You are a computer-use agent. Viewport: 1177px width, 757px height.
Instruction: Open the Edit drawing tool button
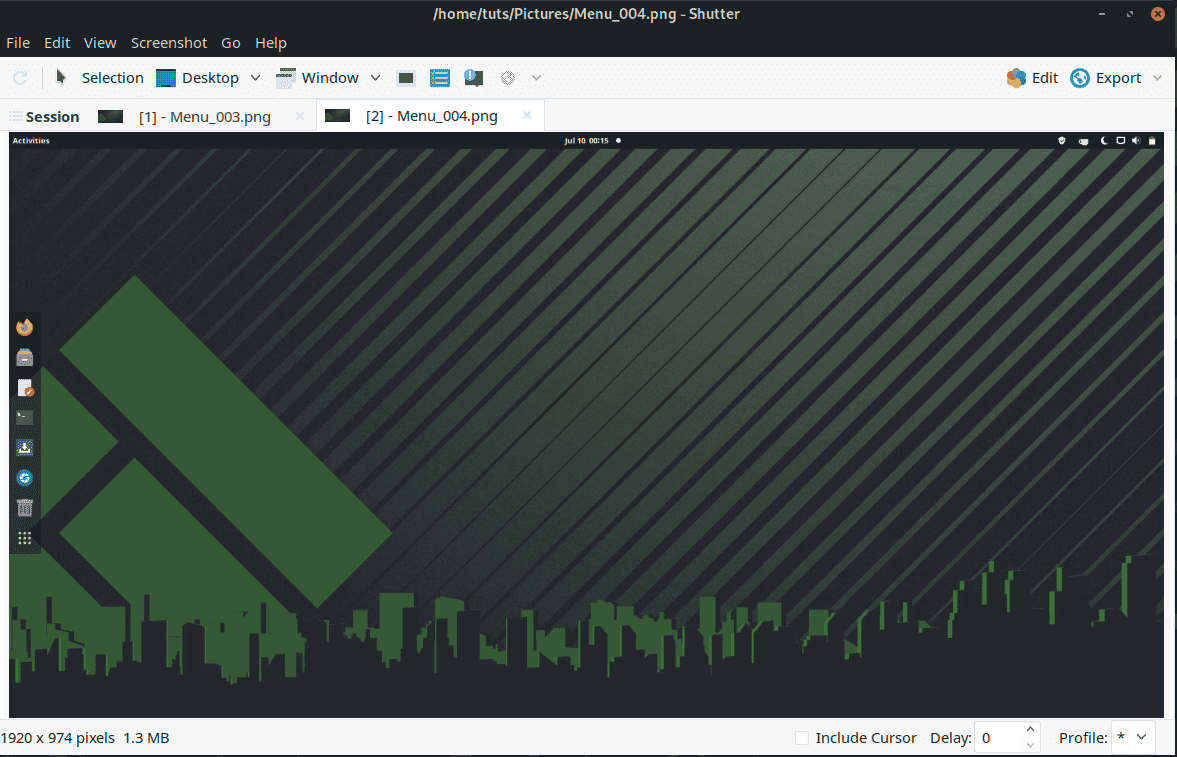(1032, 78)
